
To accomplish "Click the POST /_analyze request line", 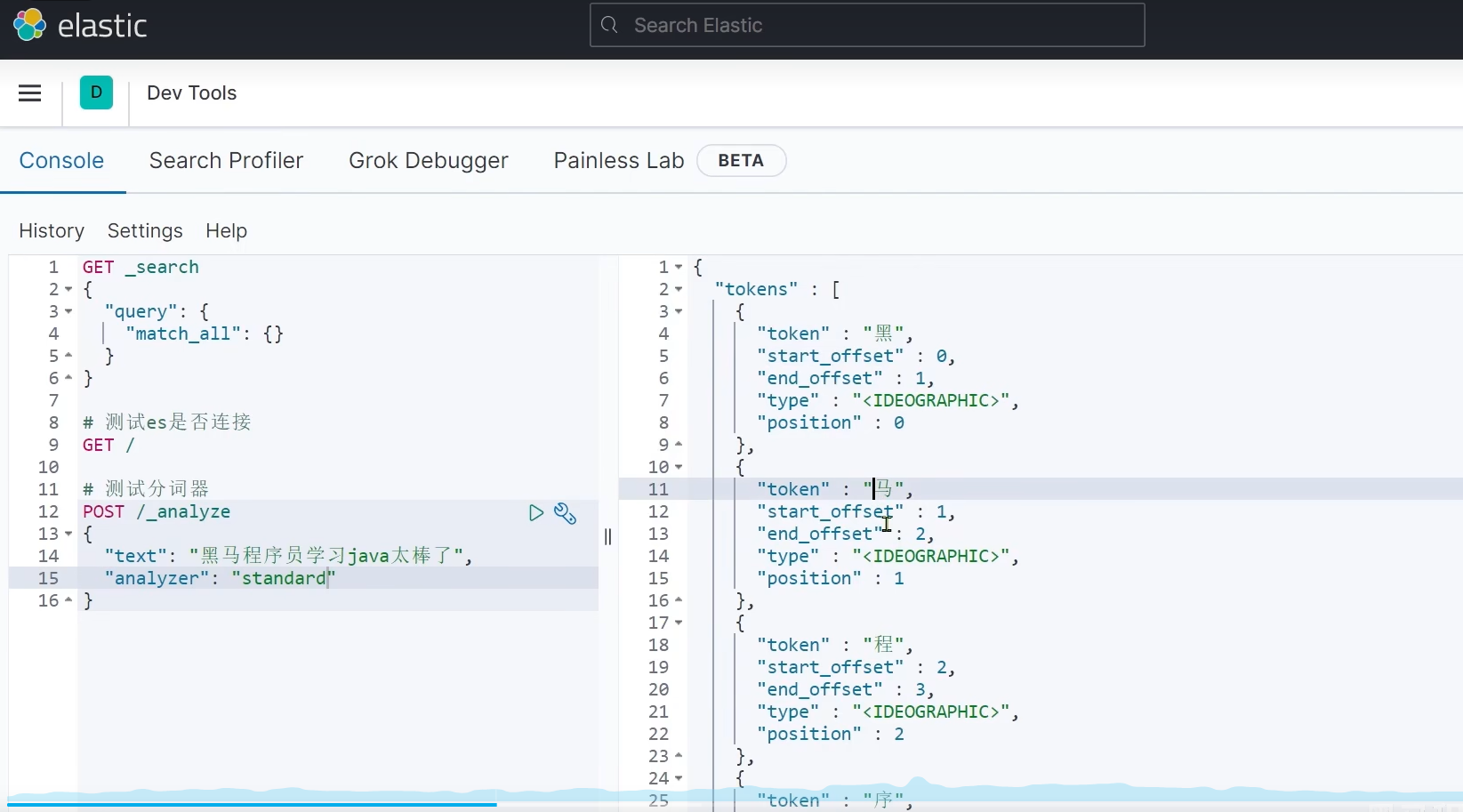I will coord(157,511).
